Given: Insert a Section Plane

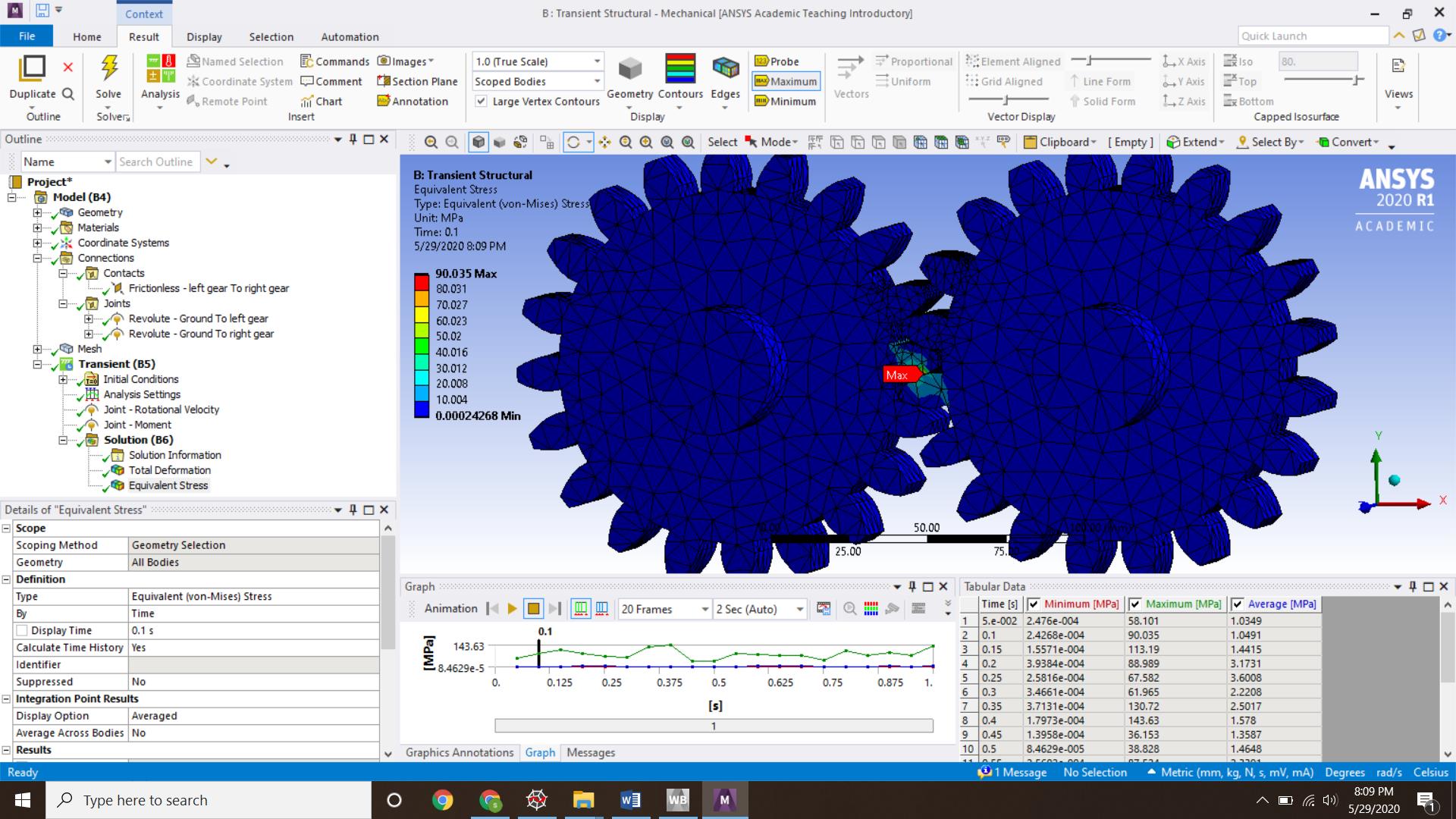Looking at the screenshot, I should (418, 81).
